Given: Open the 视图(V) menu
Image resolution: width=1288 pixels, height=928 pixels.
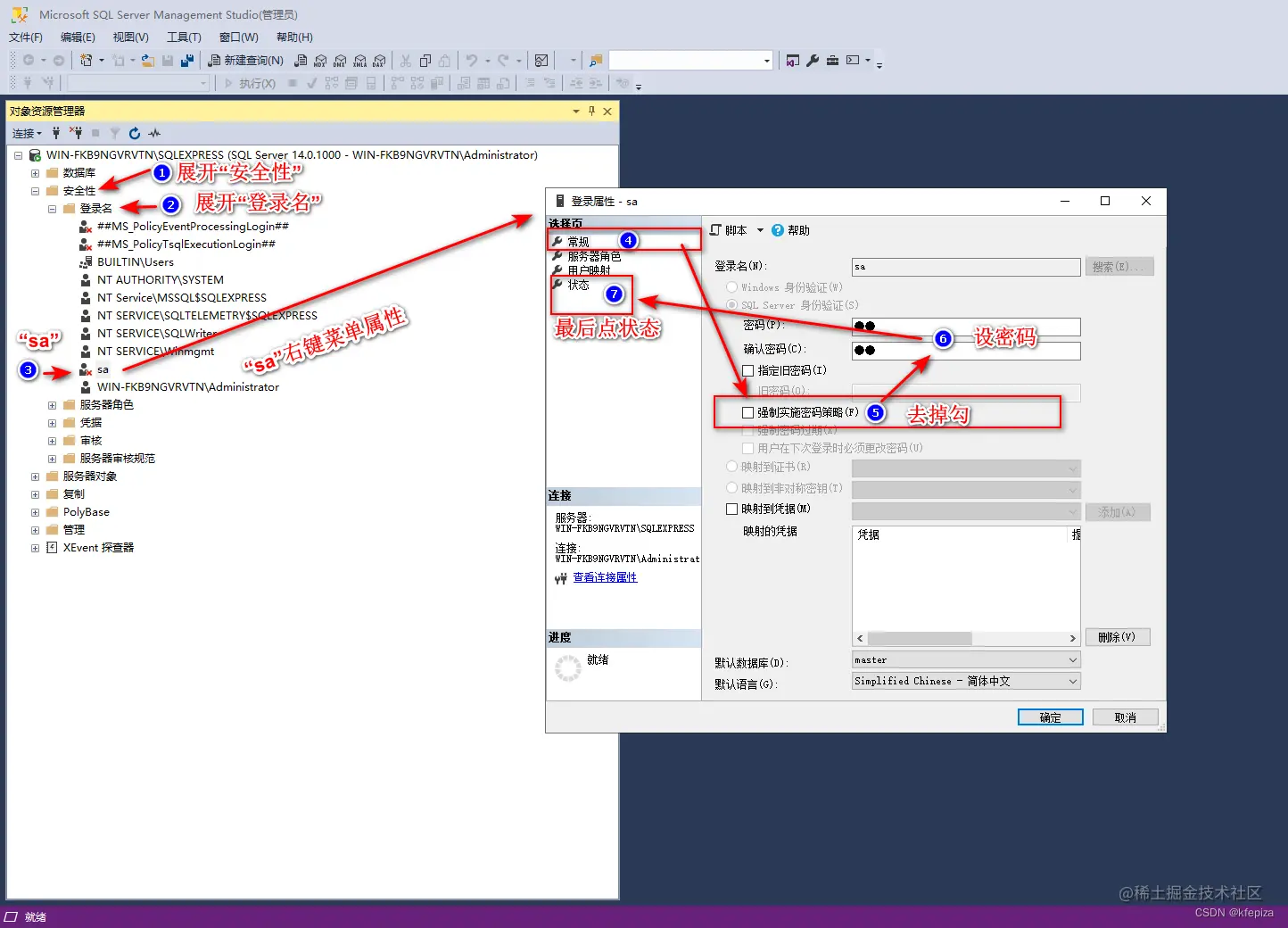Looking at the screenshot, I should 130,37.
